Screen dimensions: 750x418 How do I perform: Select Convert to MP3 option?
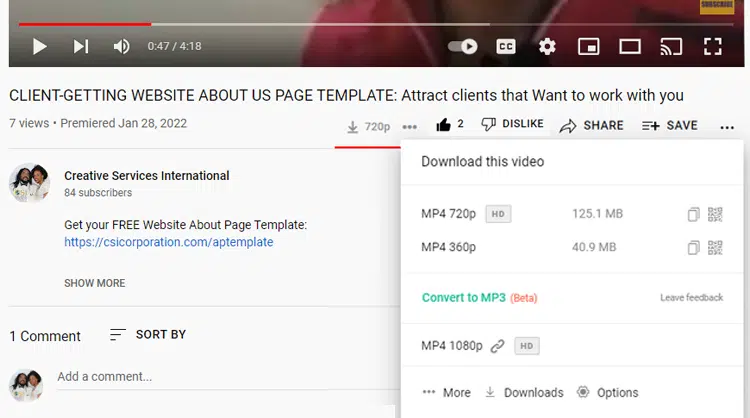point(463,298)
